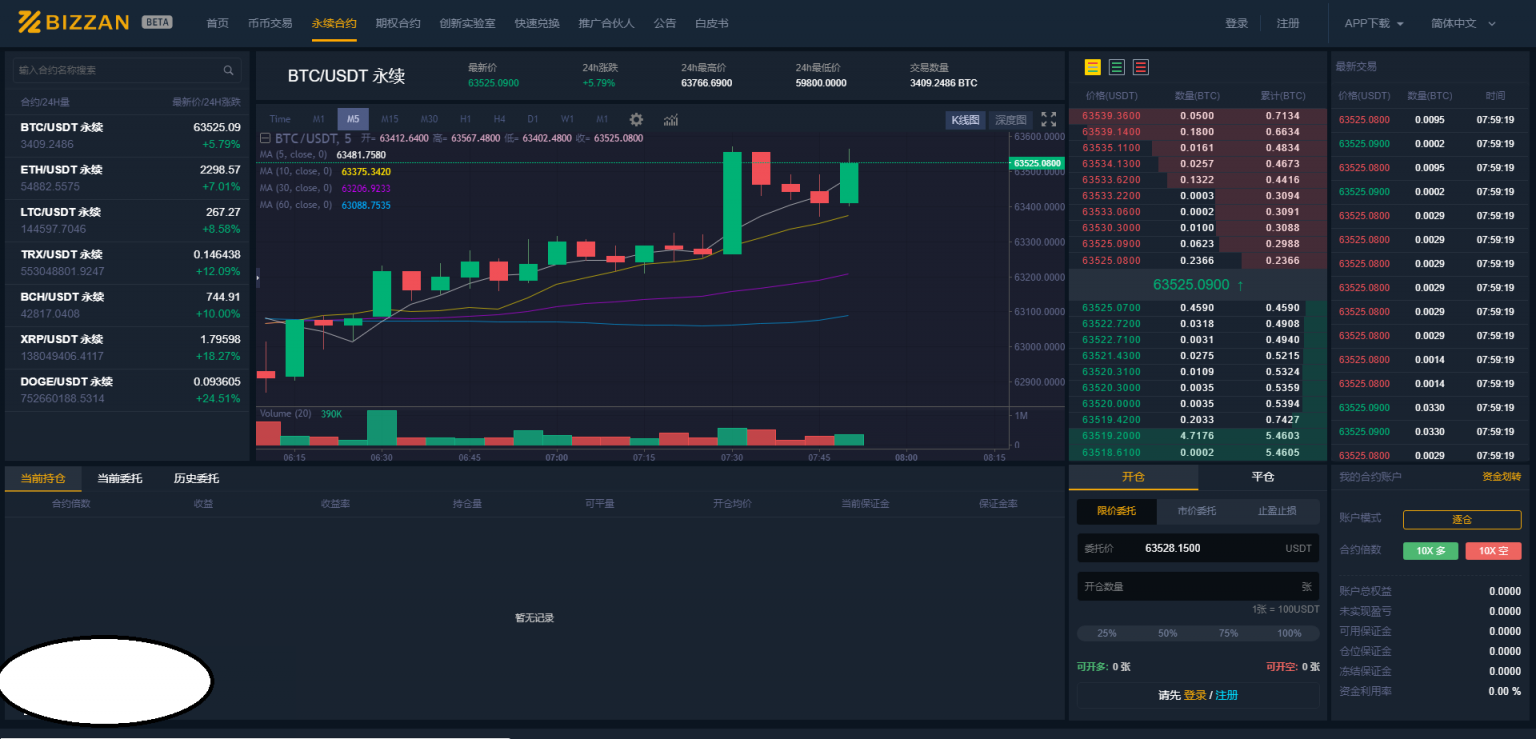Go to 期权合约 in top navigation
The width and height of the screenshot is (1536, 739).
point(398,23)
